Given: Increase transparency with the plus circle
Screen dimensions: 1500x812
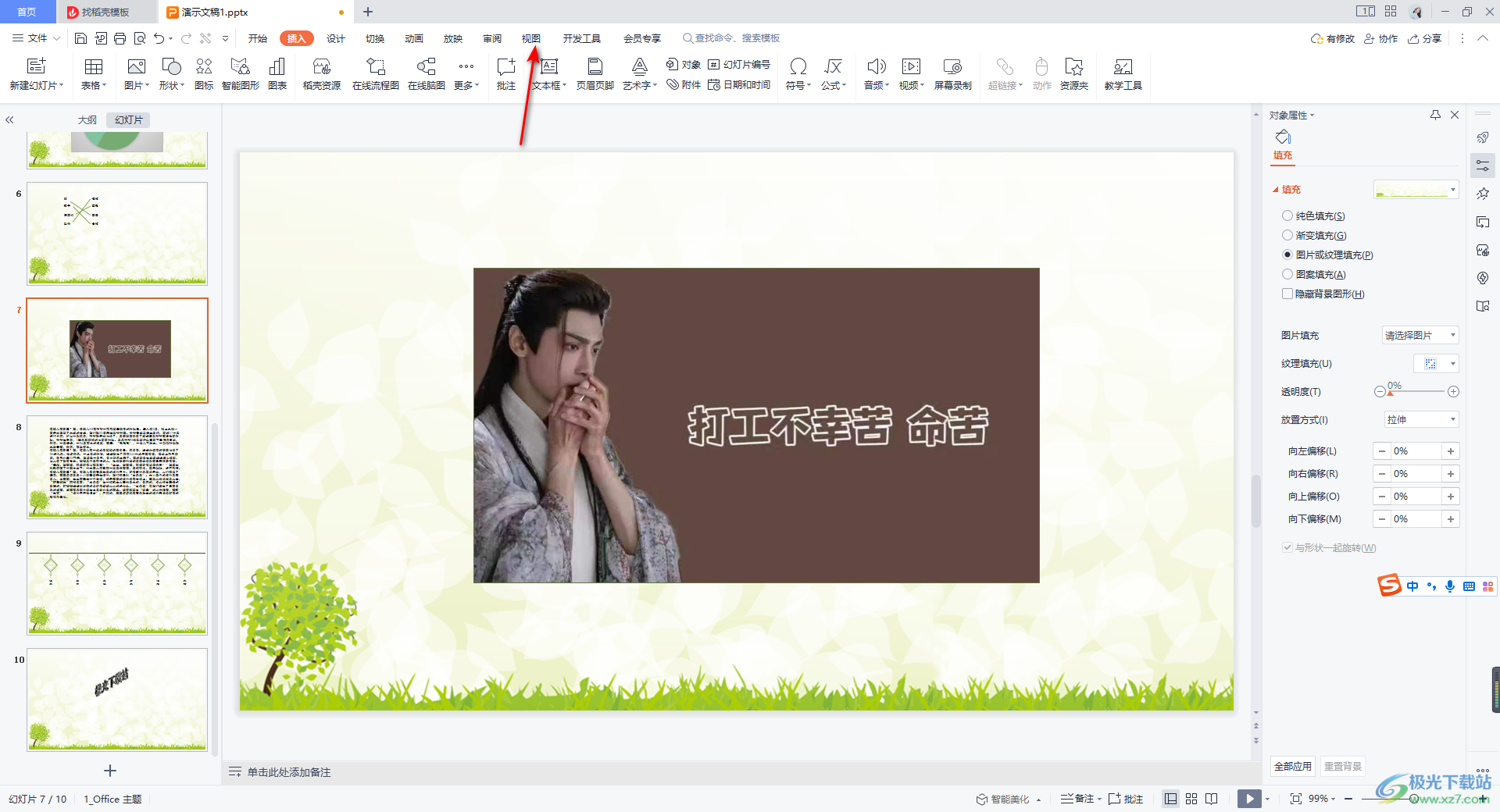Looking at the screenshot, I should tap(1453, 391).
